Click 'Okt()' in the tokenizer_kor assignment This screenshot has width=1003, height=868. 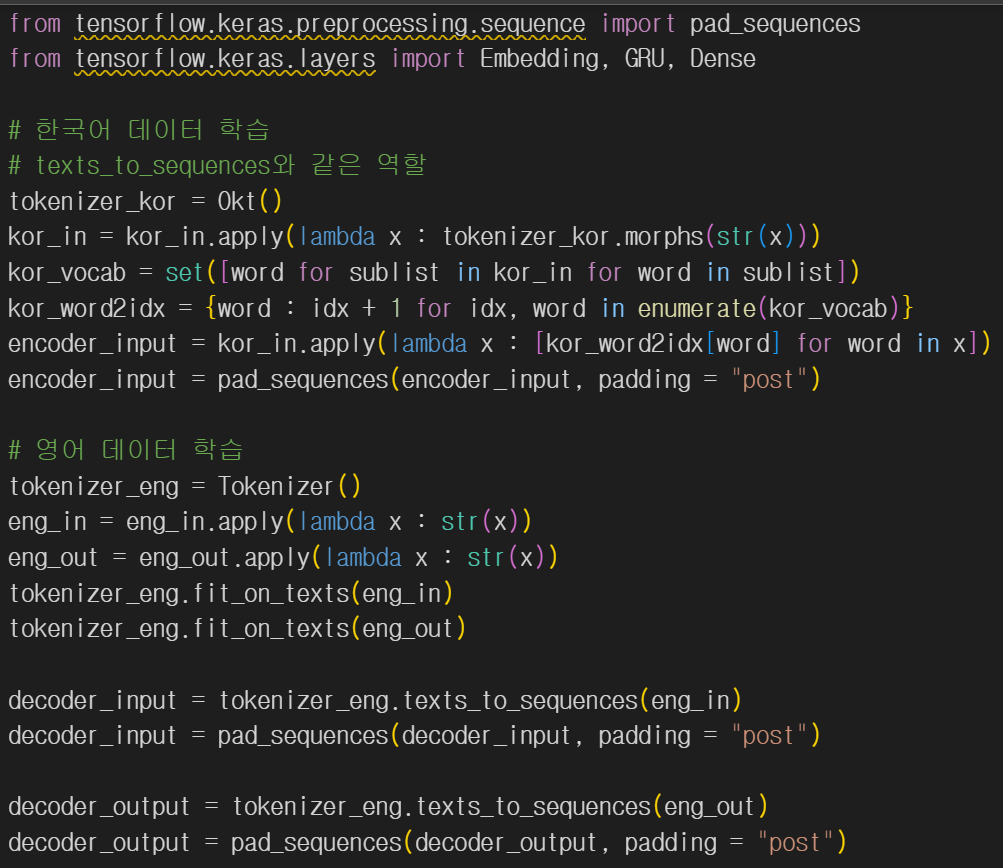tap(249, 201)
